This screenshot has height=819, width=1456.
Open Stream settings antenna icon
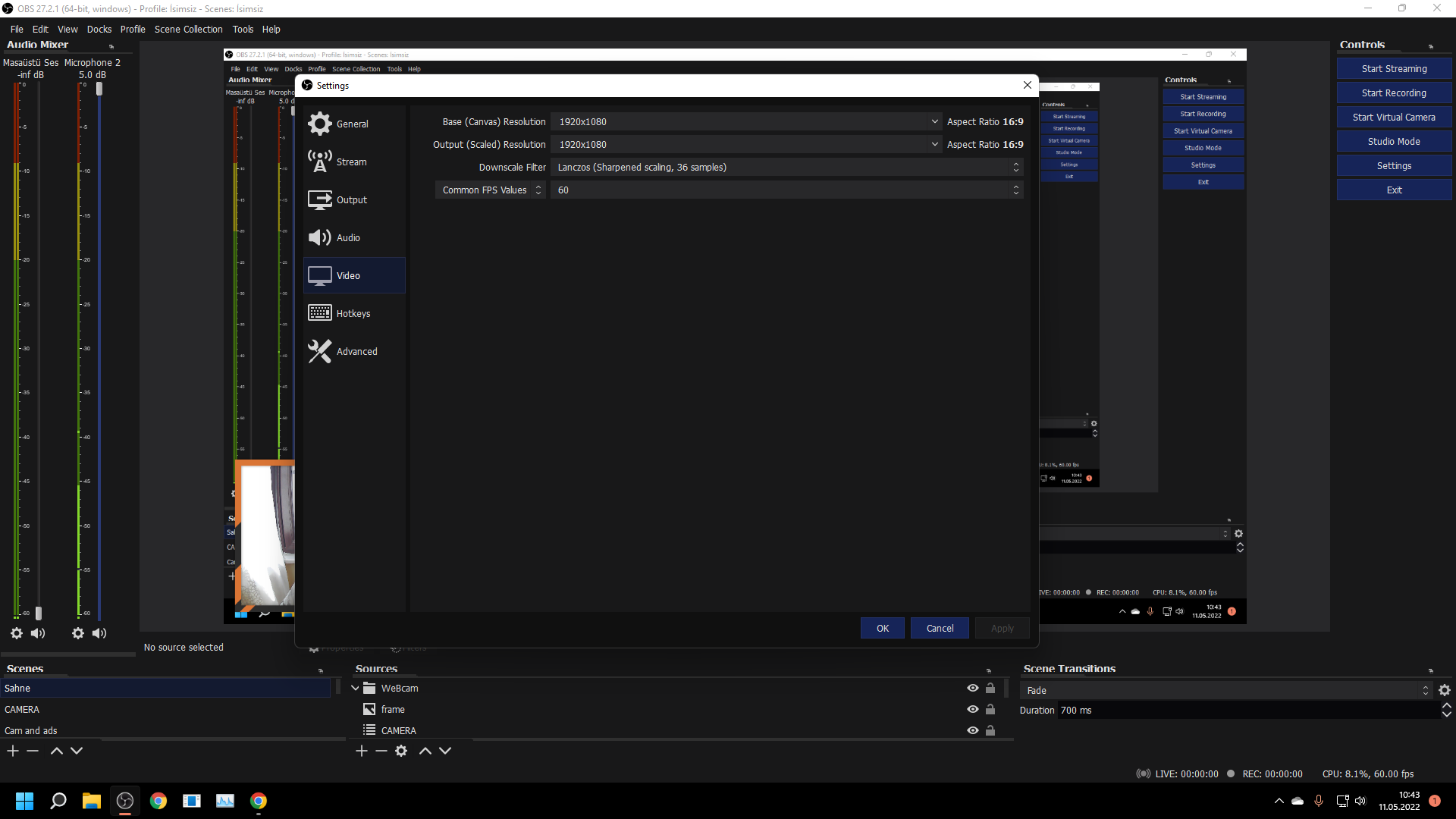tap(319, 162)
